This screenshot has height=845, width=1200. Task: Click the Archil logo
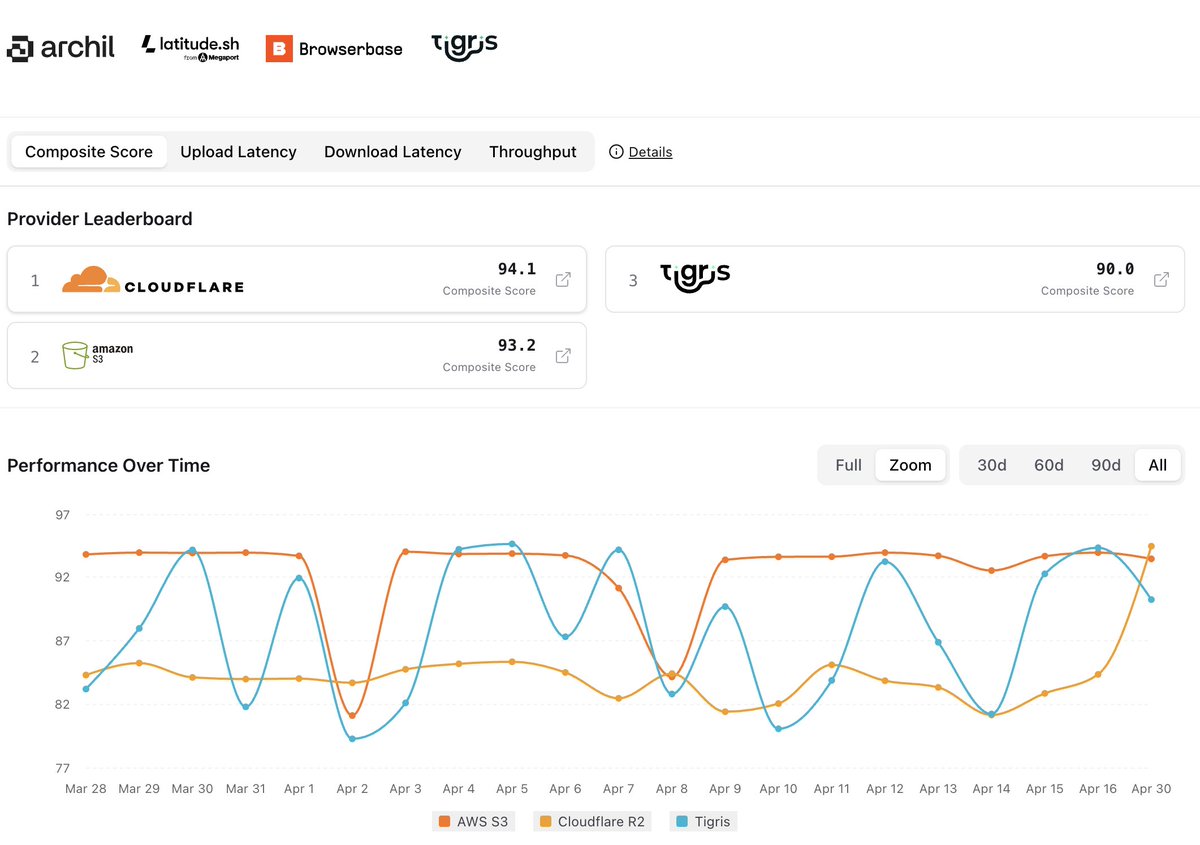pos(61,47)
